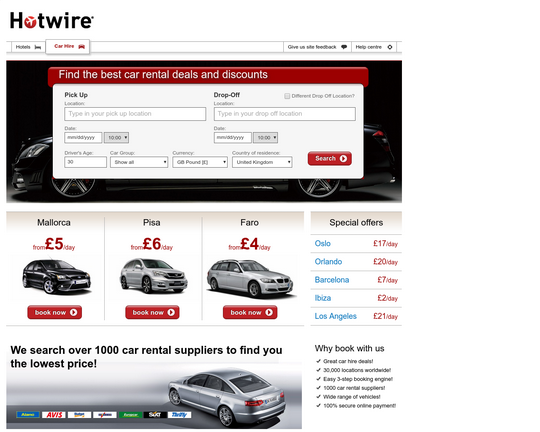Click the Help centre gear icon
Viewport: 540px width, 432px height.
click(390, 47)
